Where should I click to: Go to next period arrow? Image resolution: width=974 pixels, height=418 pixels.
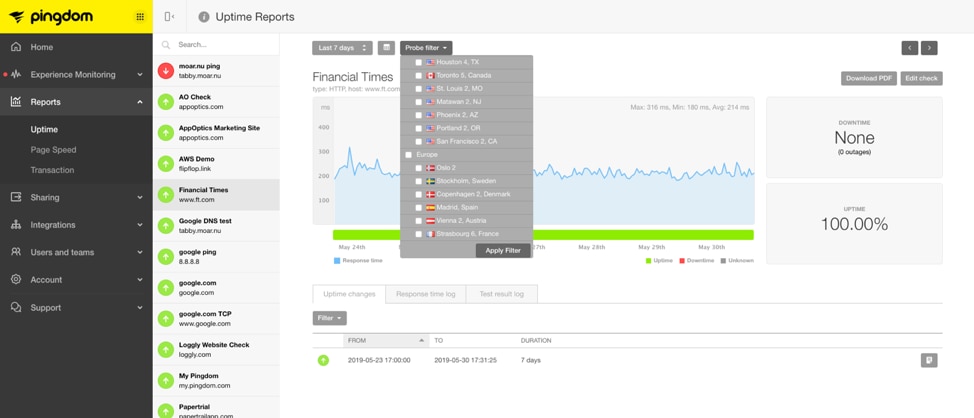click(929, 48)
